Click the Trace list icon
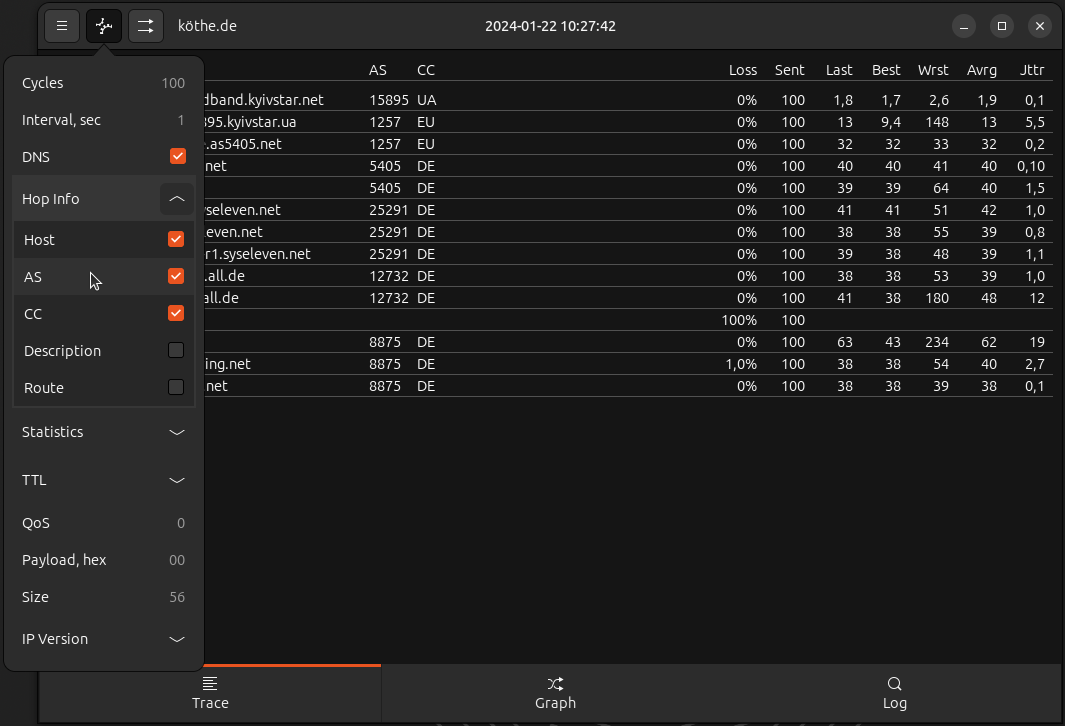Image resolution: width=1065 pixels, height=726 pixels. (210, 683)
